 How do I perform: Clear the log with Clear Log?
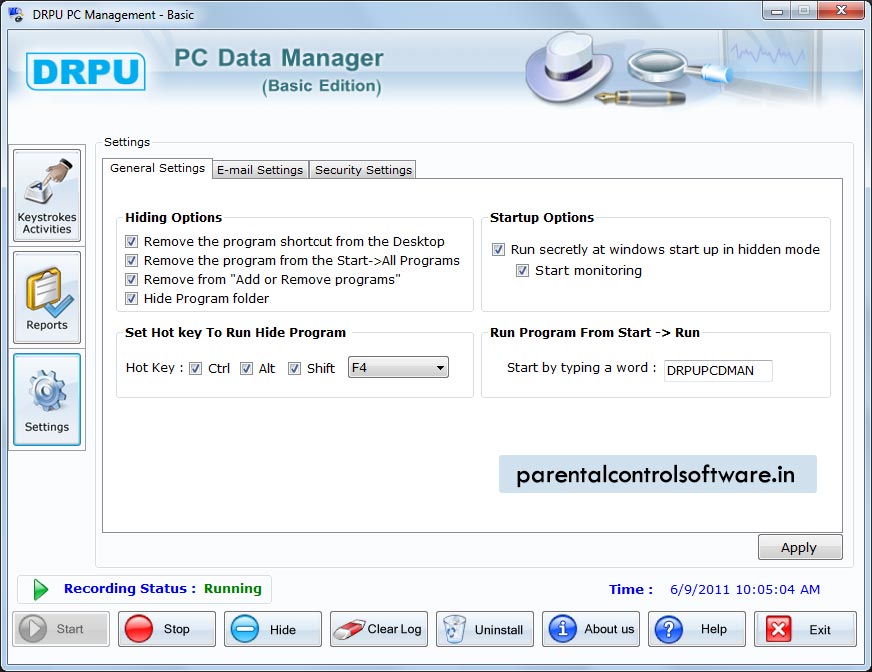click(x=379, y=629)
